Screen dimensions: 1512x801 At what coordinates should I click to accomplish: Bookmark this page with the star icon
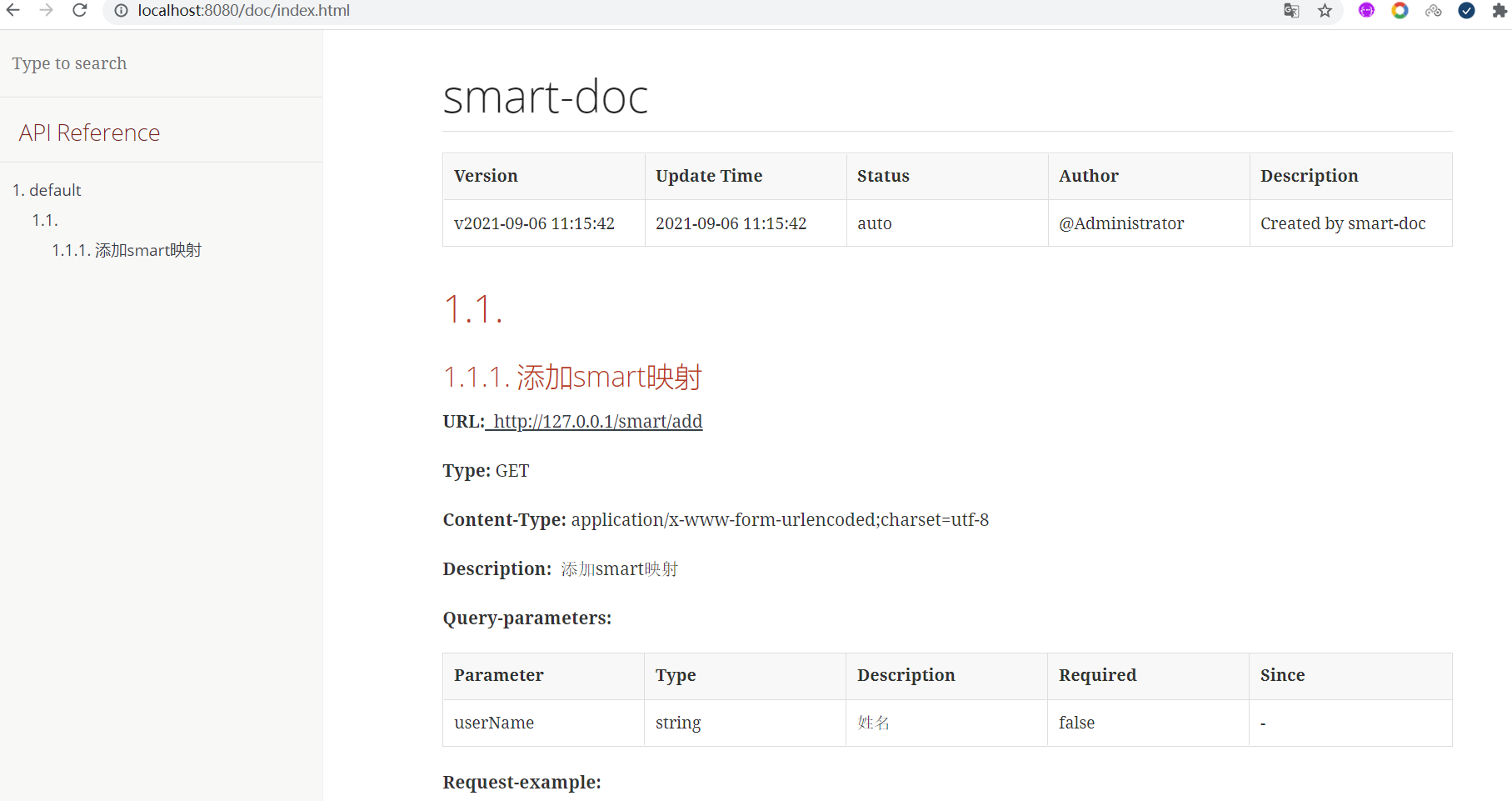click(x=1325, y=11)
